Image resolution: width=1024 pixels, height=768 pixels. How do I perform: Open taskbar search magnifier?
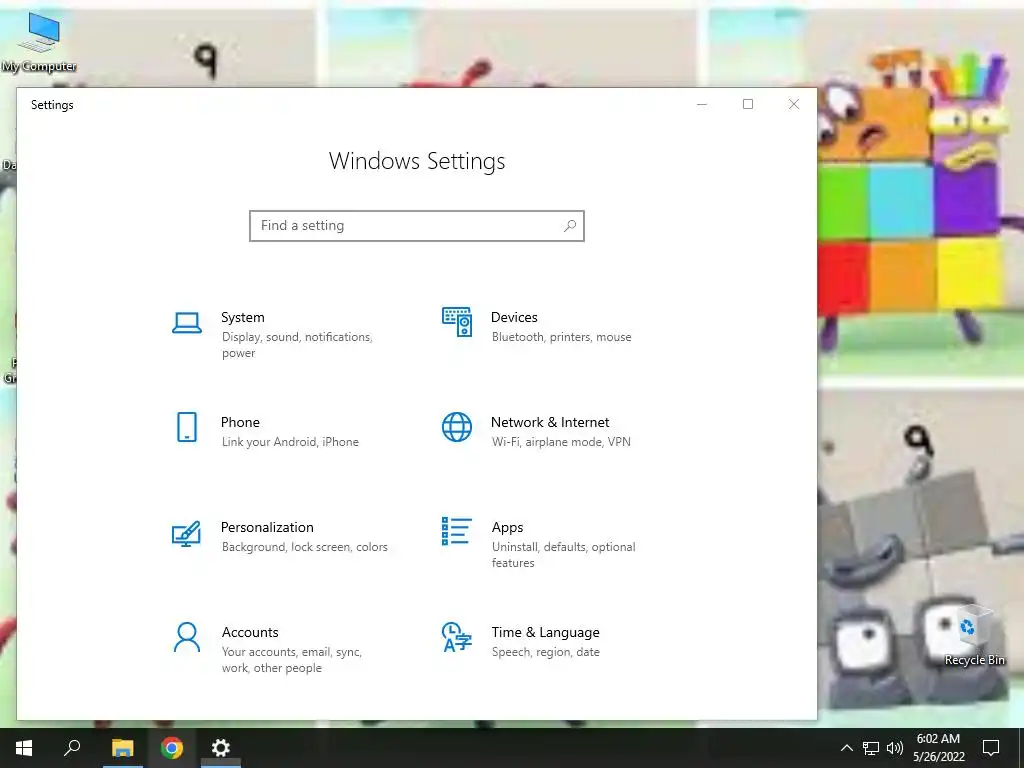click(x=72, y=748)
